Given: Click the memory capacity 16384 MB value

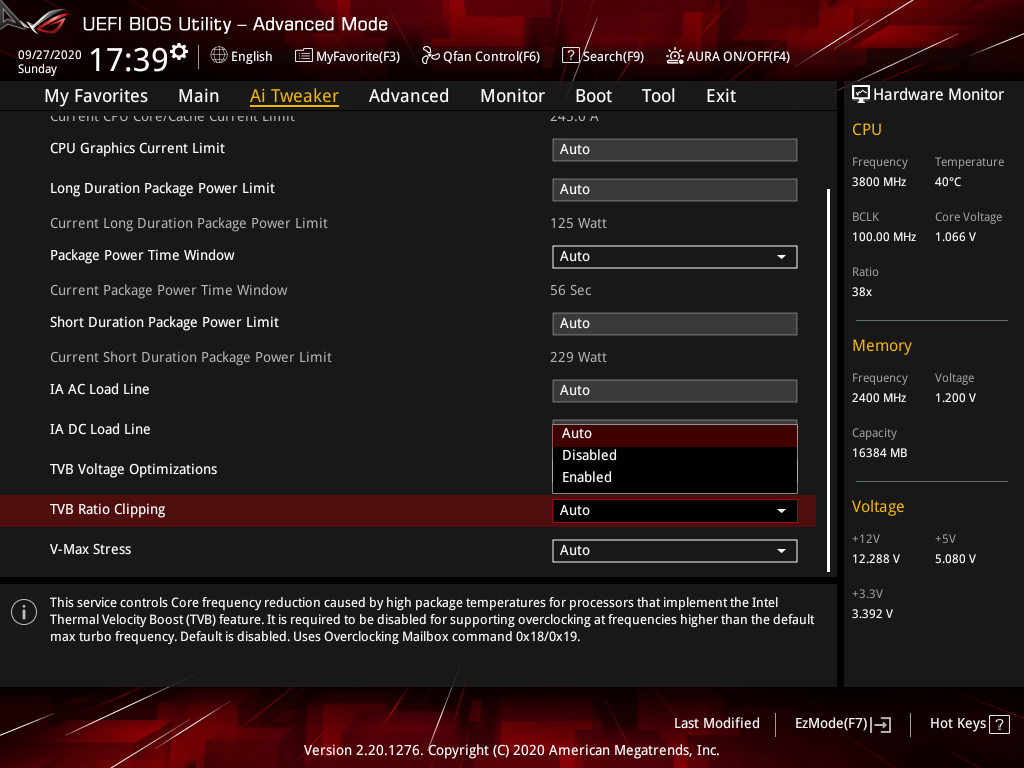Looking at the screenshot, I should 879,453.
